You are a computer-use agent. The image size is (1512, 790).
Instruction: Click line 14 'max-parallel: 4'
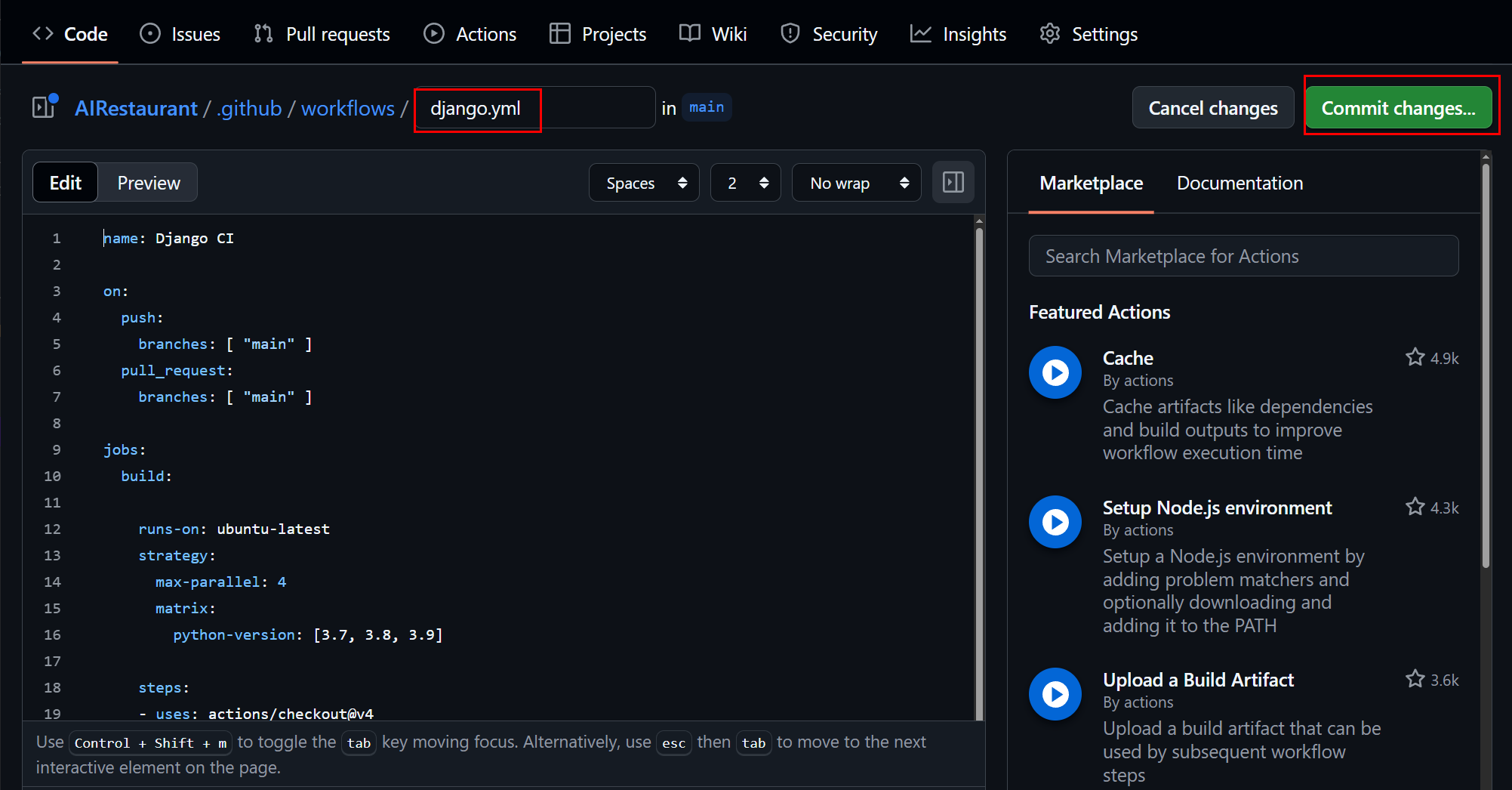coord(221,582)
